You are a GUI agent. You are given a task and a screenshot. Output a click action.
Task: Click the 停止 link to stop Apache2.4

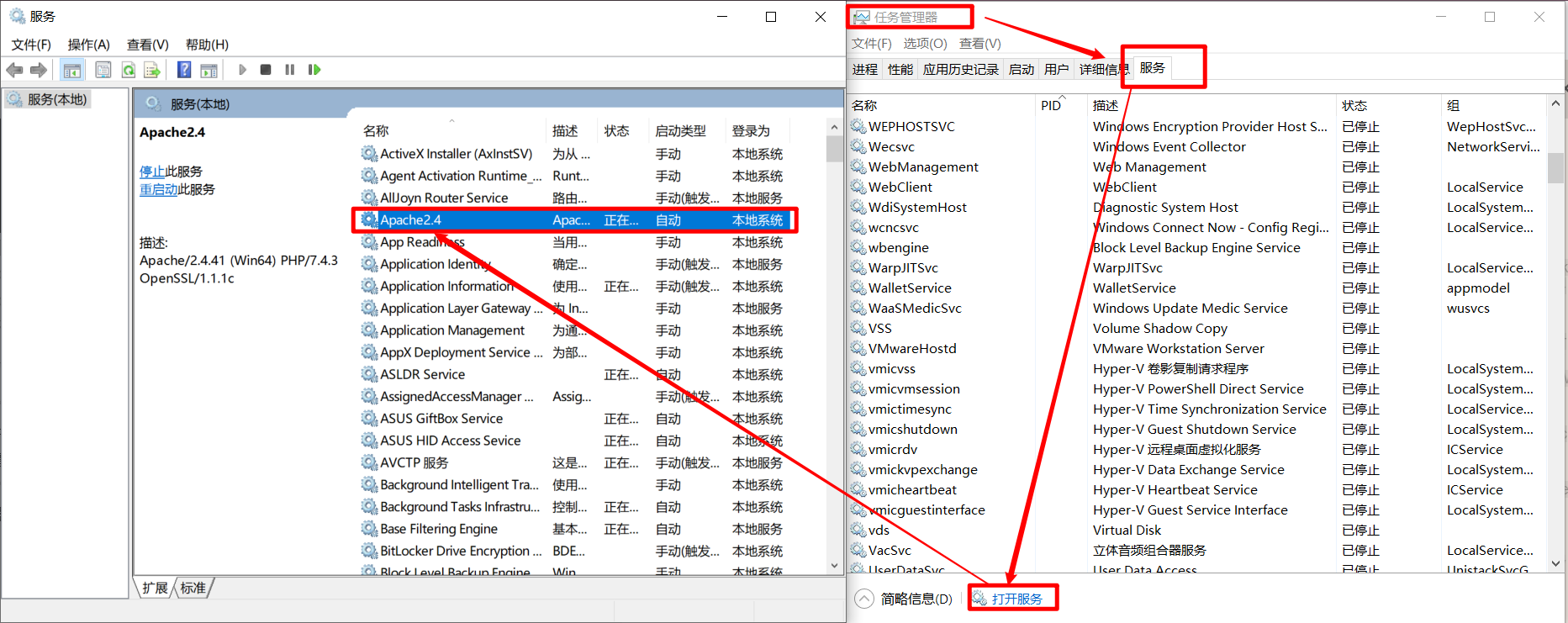[152, 172]
